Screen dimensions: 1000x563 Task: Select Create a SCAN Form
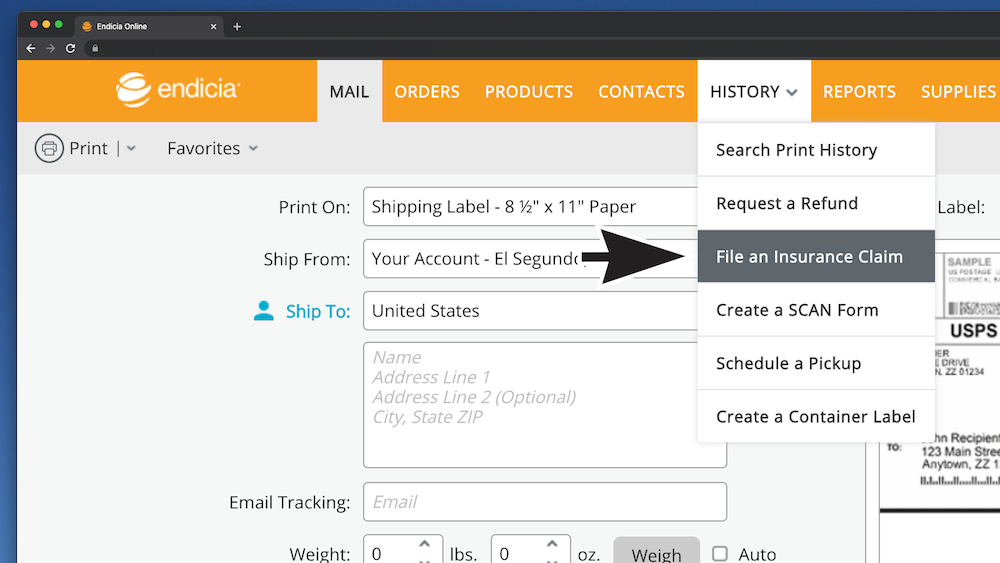(816, 310)
